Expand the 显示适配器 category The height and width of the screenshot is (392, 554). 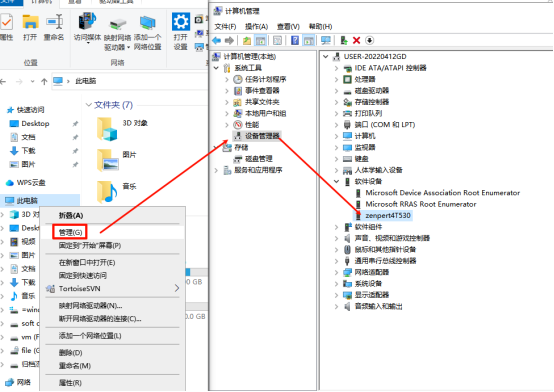coord(336,295)
